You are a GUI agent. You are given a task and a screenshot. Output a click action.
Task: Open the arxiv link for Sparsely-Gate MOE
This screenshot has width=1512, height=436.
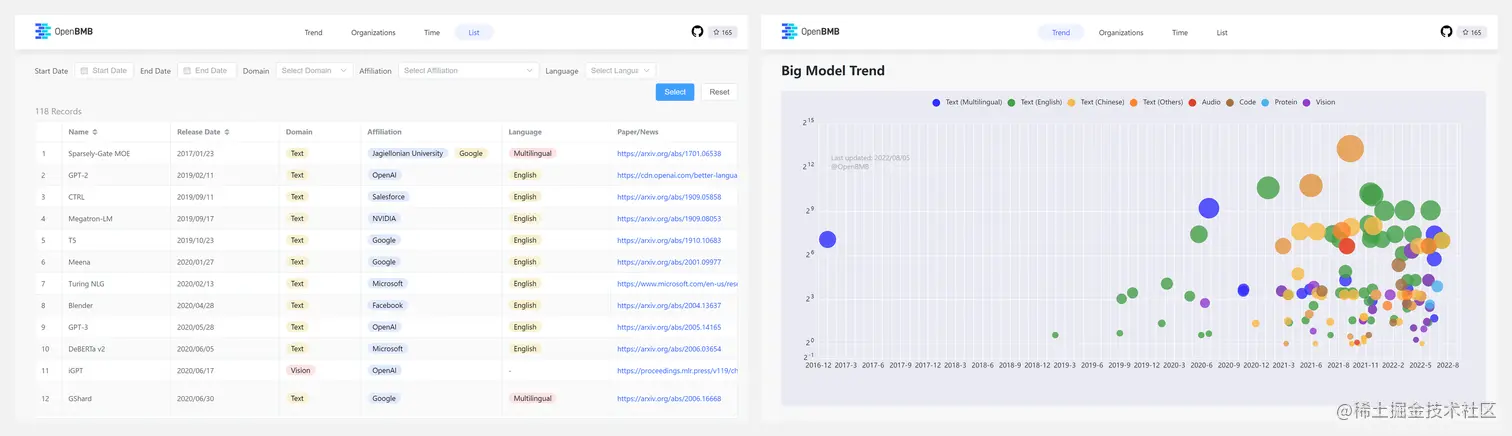click(x=669, y=154)
